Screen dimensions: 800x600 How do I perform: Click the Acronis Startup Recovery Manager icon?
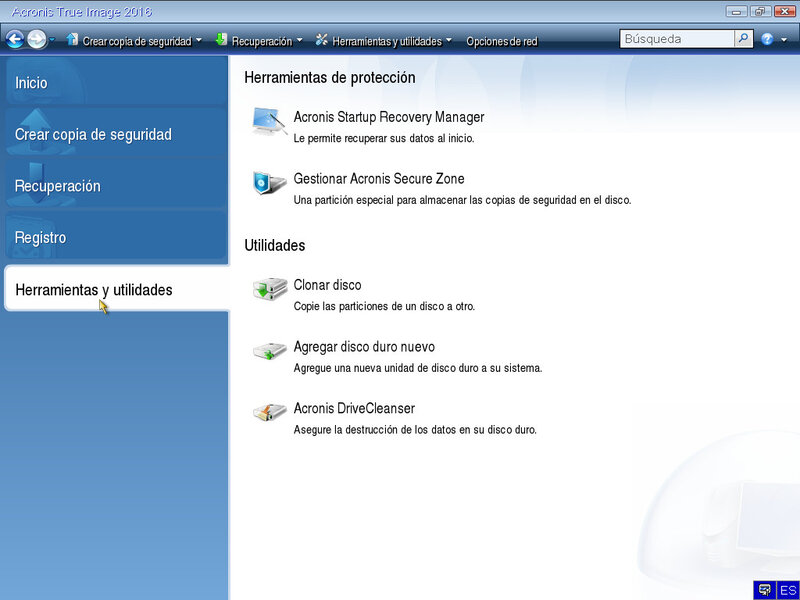click(269, 122)
